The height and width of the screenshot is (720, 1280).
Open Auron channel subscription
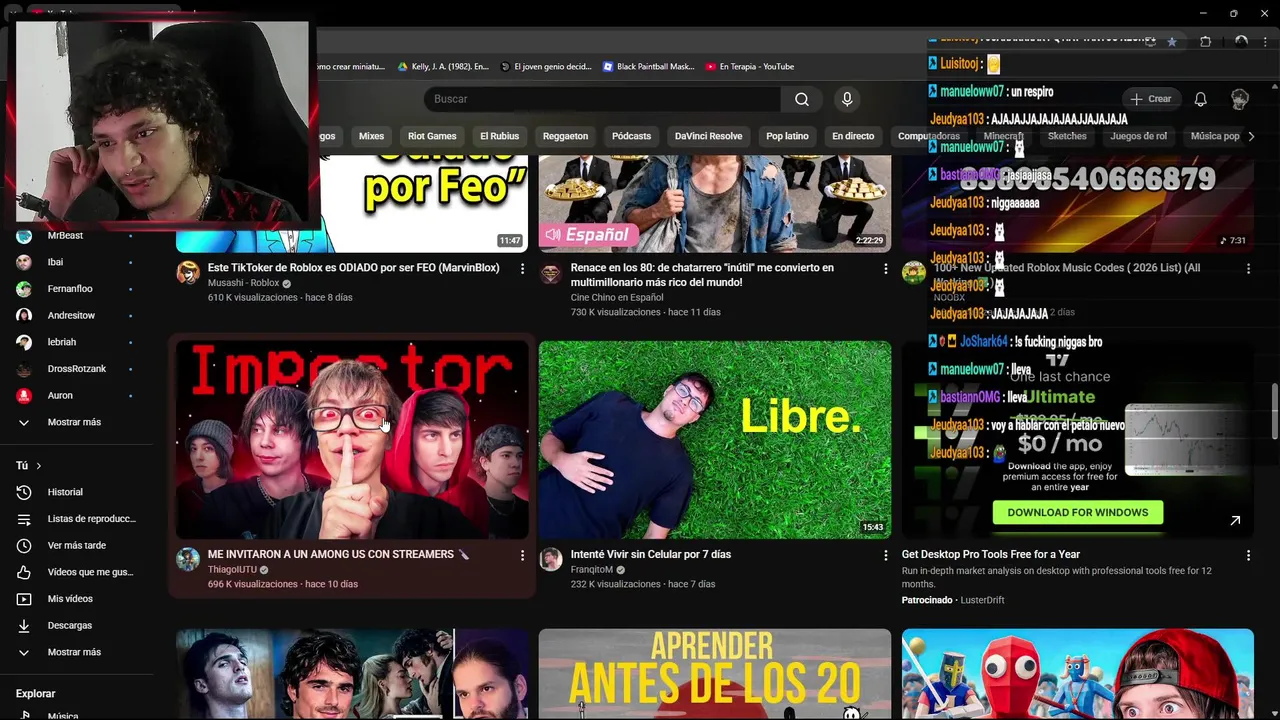(x=60, y=395)
